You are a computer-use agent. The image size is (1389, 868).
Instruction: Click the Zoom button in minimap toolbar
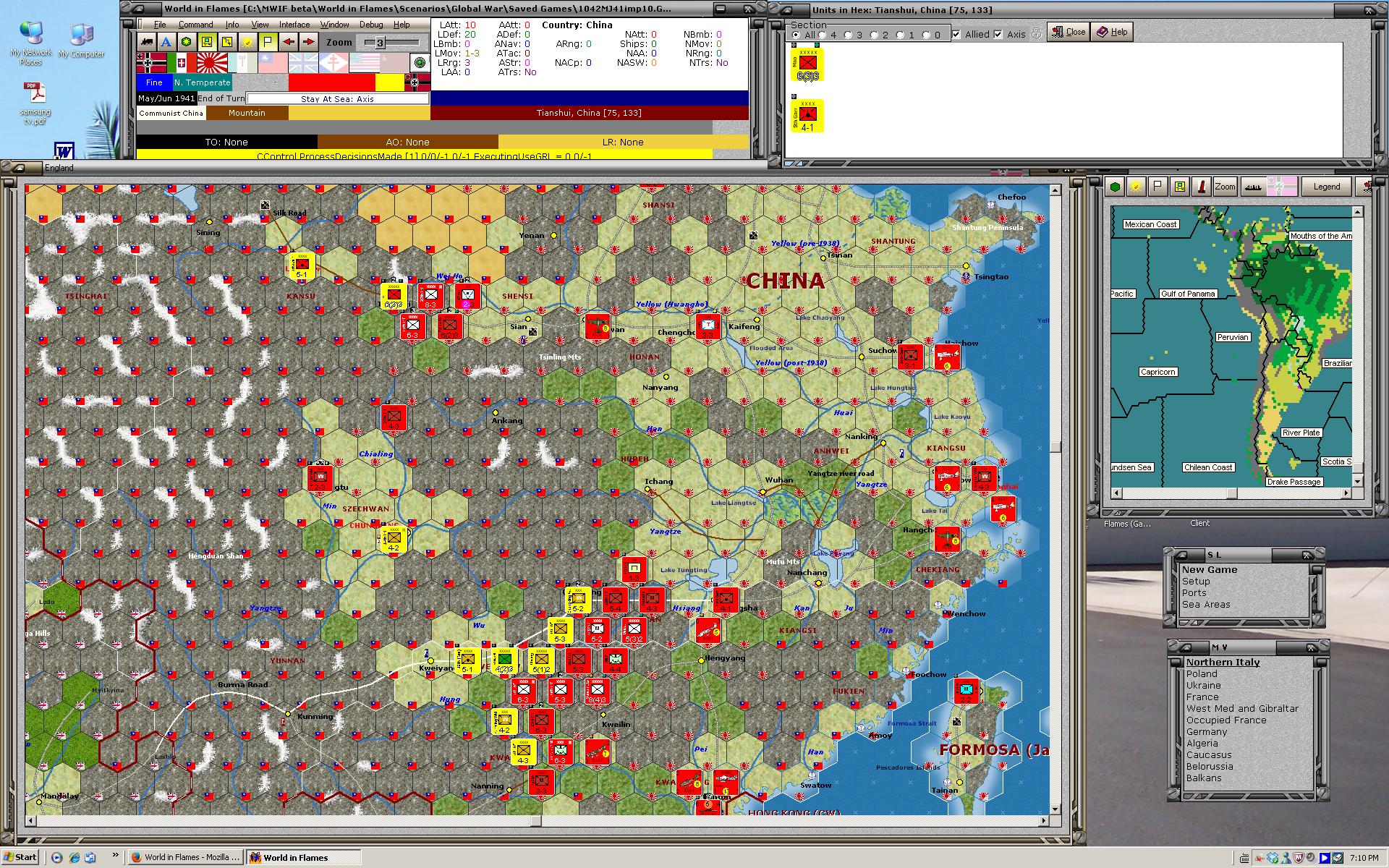pyautogui.click(x=1225, y=187)
